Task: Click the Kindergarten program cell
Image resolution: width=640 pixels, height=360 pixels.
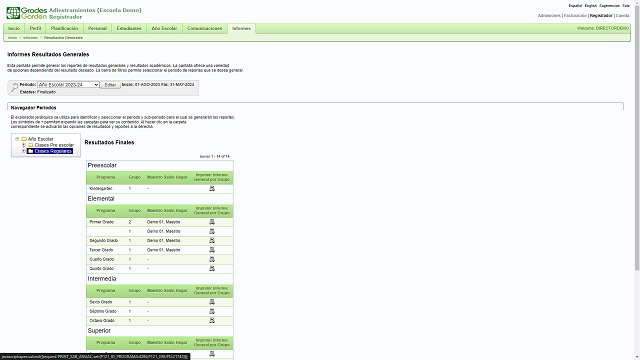Action: 101,189
